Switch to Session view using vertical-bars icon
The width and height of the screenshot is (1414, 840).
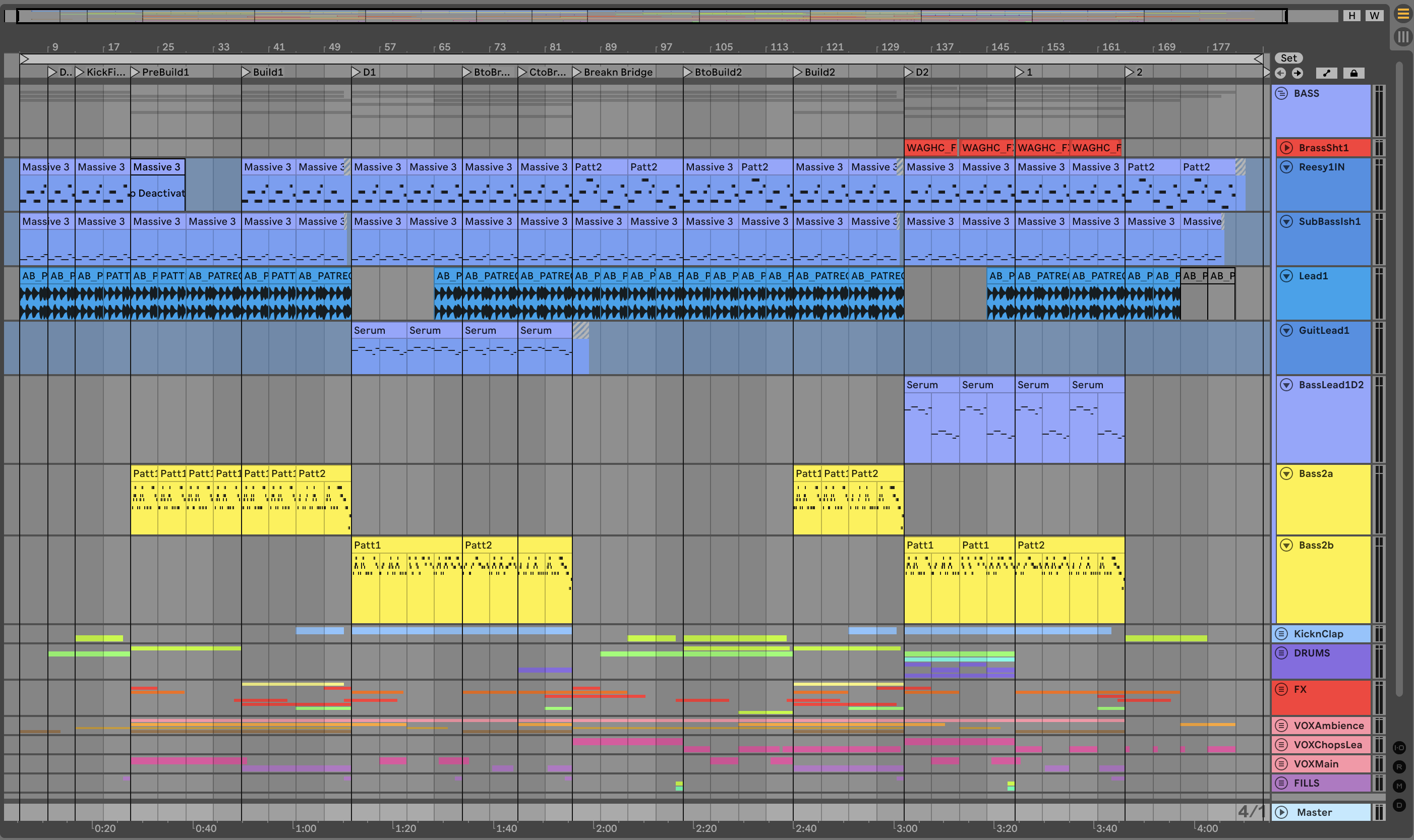coord(1403,37)
